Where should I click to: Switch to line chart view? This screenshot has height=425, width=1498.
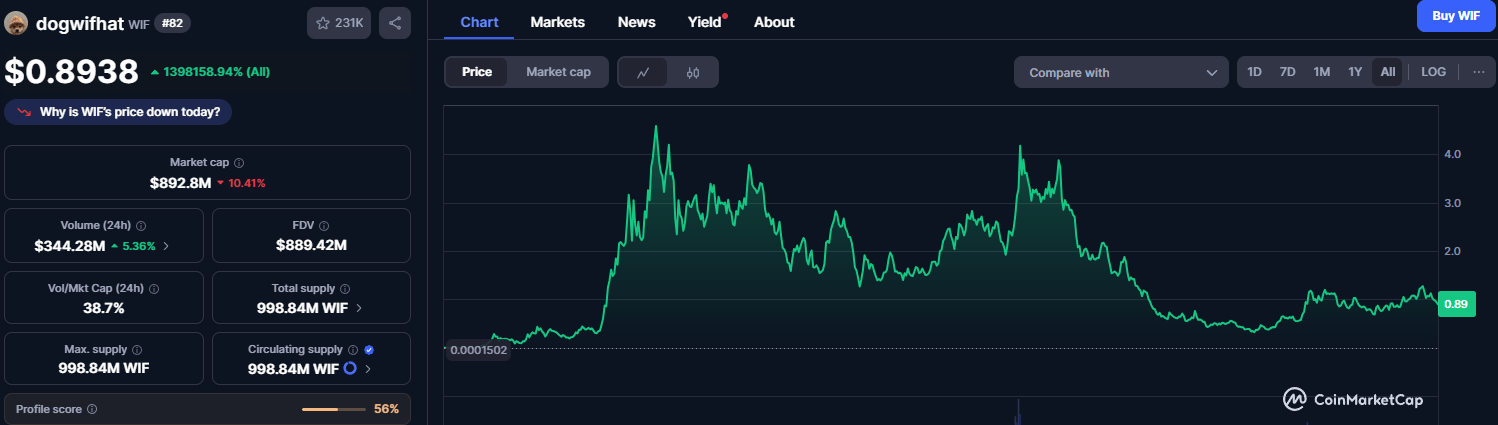[643, 72]
